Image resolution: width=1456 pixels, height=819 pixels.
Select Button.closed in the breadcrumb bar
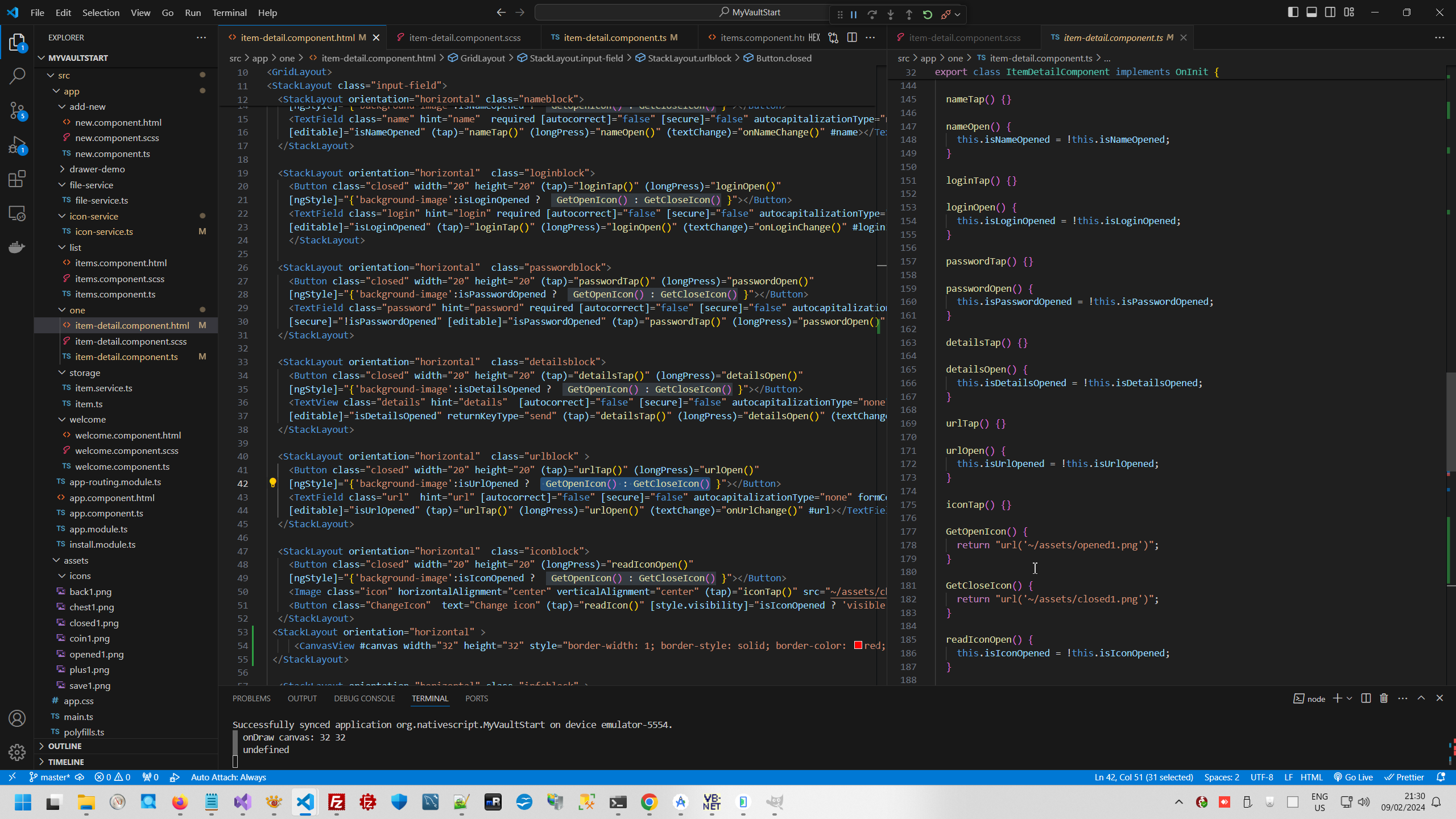tap(783, 57)
